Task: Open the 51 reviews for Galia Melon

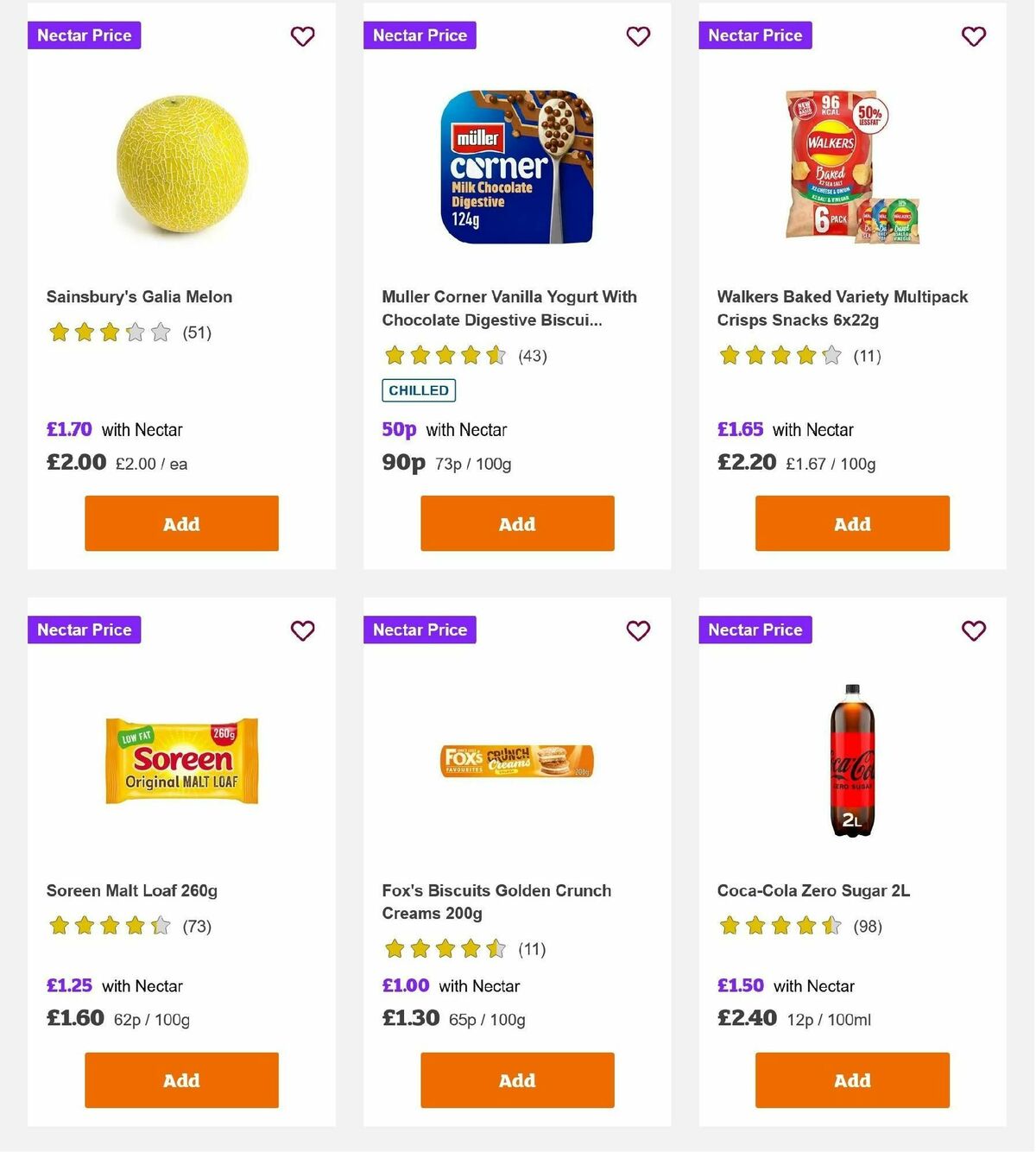Action: [196, 332]
